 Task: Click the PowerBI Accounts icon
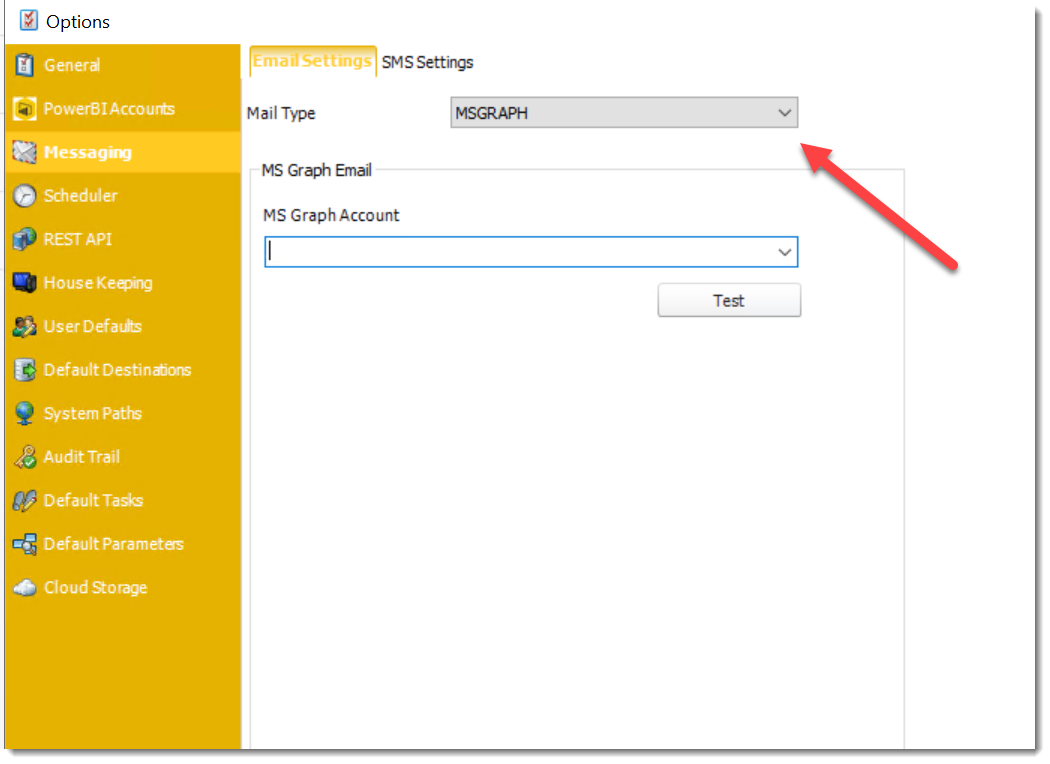[x=25, y=109]
